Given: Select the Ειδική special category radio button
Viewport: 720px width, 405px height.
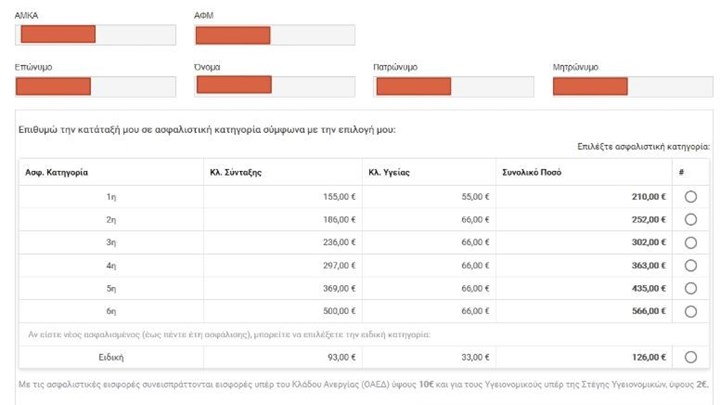Looking at the screenshot, I should click(690, 357).
